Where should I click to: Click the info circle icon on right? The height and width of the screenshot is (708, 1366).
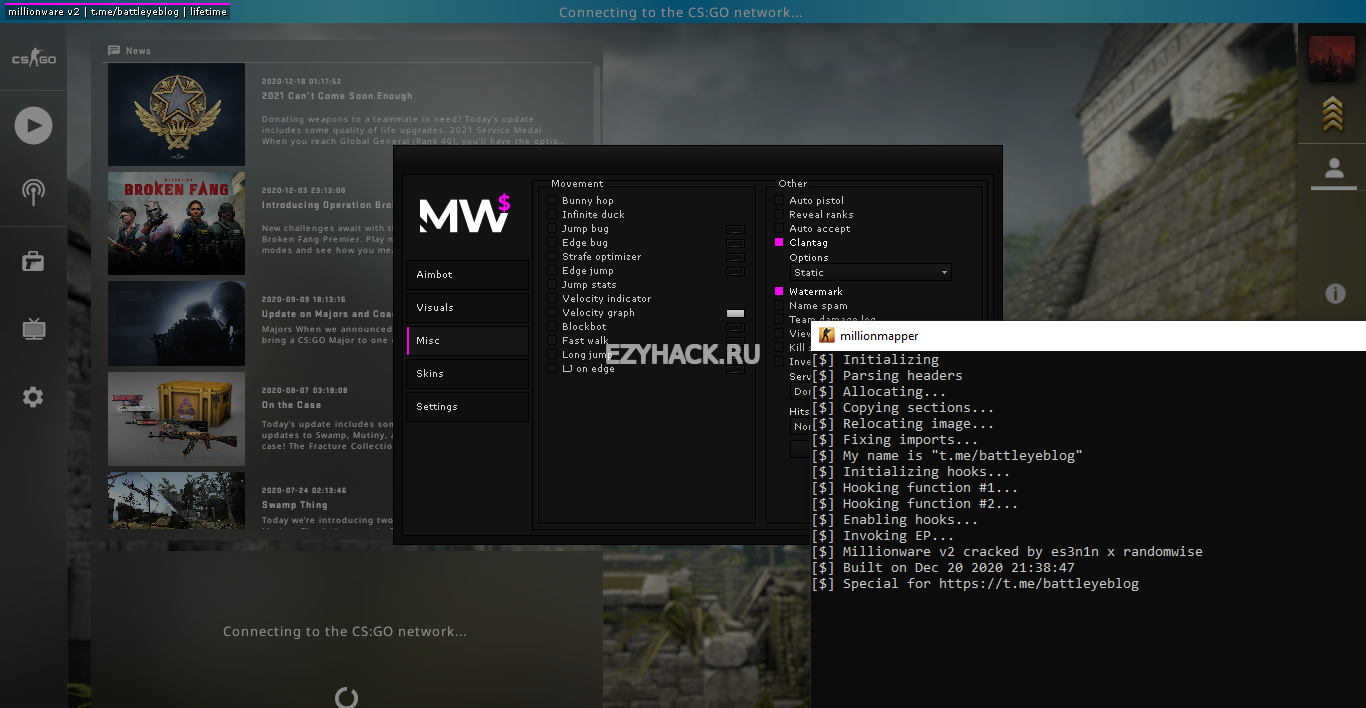[1335, 293]
